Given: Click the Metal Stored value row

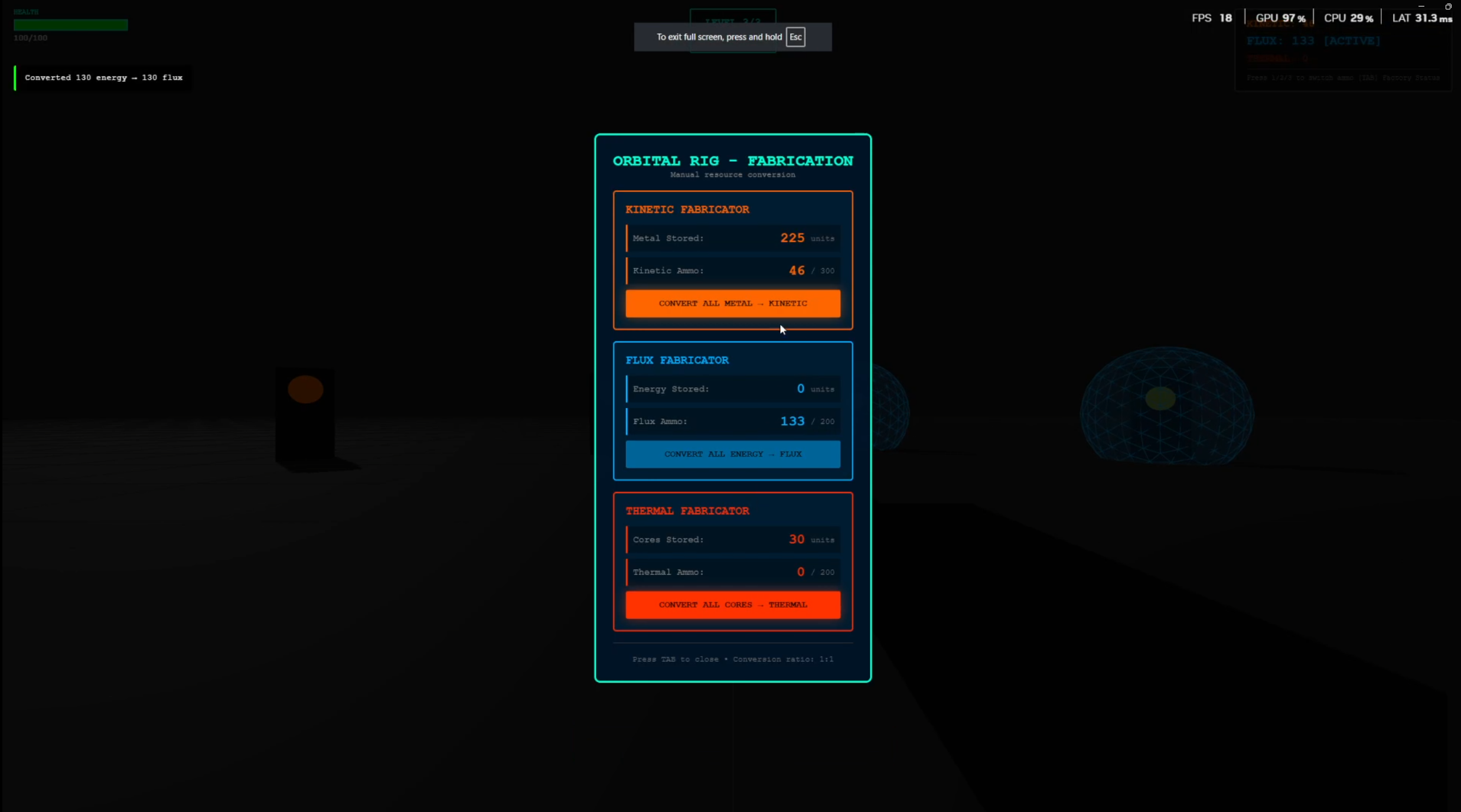Looking at the screenshot, I should point(732,238).
